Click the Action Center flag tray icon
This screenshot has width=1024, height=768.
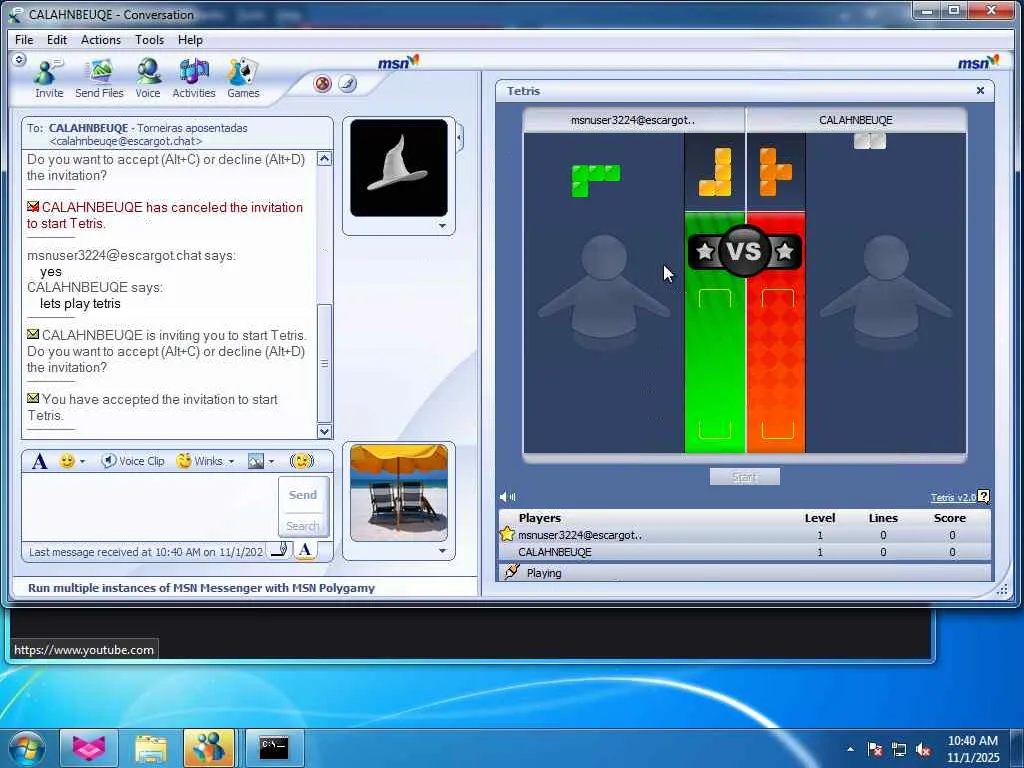(x=875, y=750)
